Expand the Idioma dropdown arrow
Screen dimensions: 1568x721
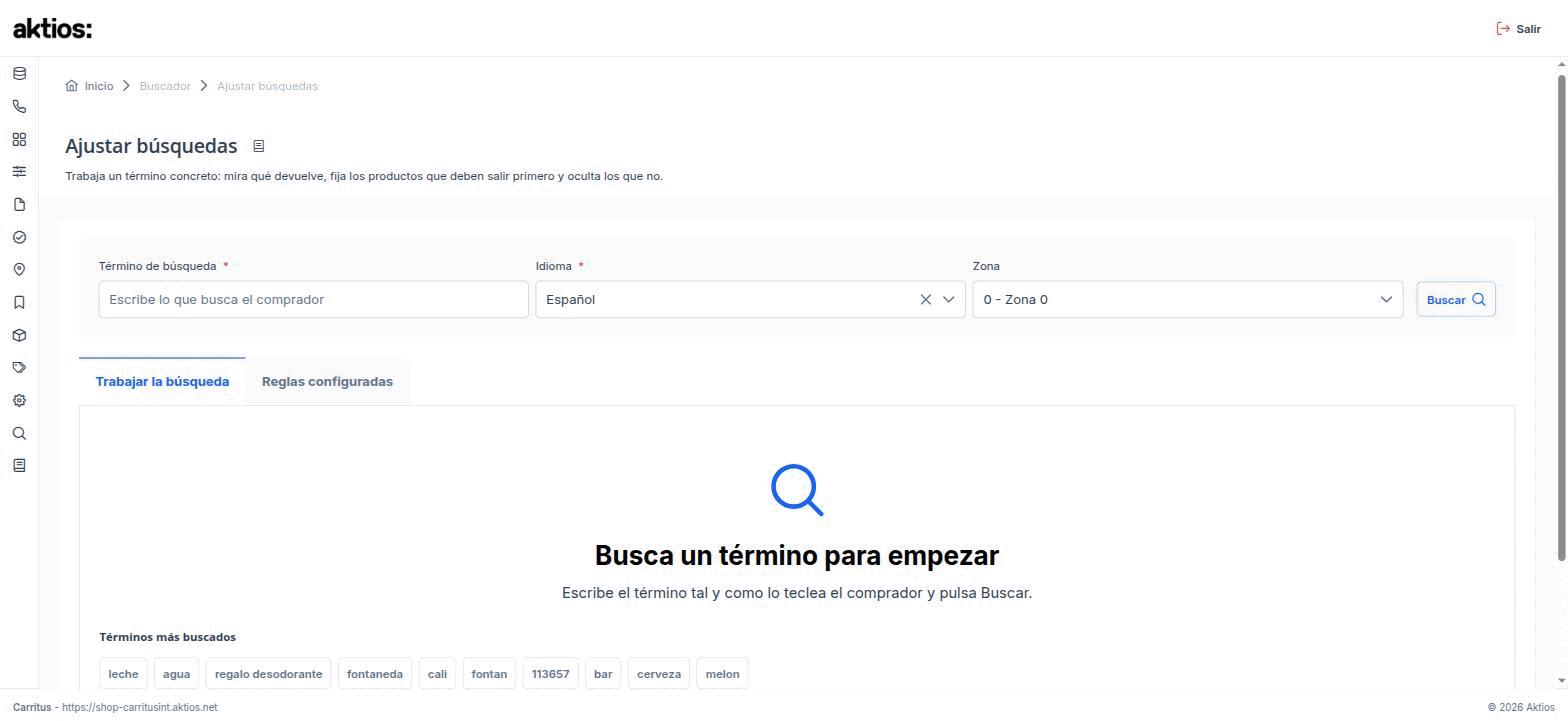(x=949, y=299)
